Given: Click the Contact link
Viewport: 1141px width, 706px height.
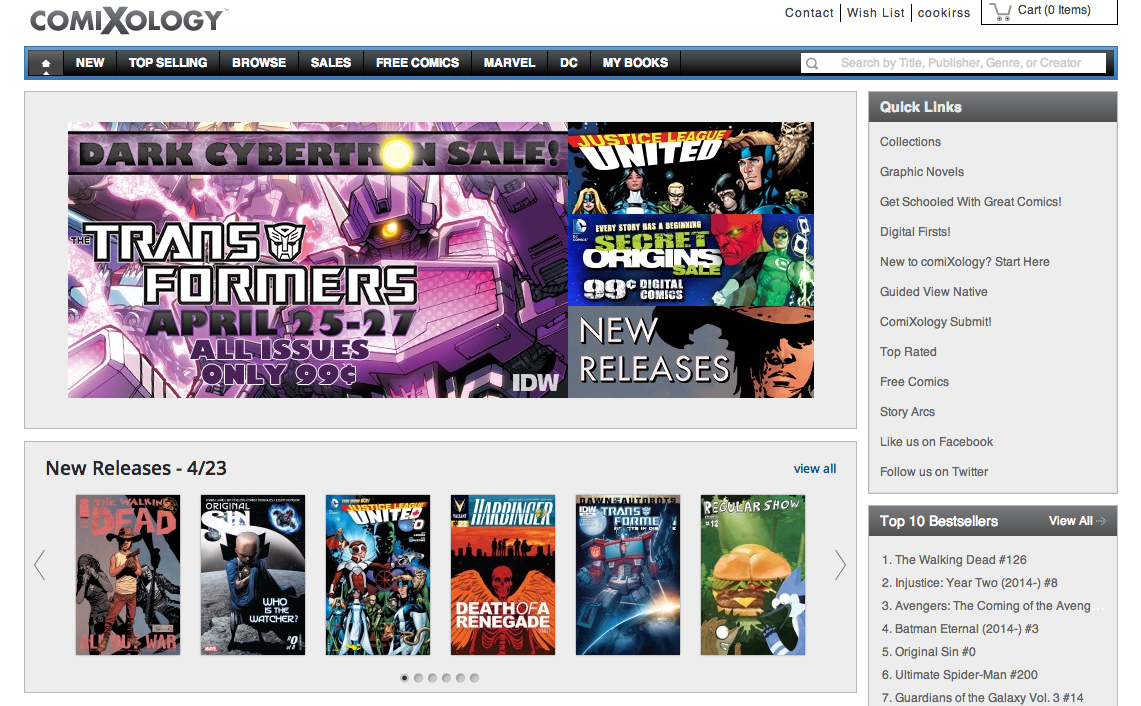Looking at the screenshot, I should (809, 13).
